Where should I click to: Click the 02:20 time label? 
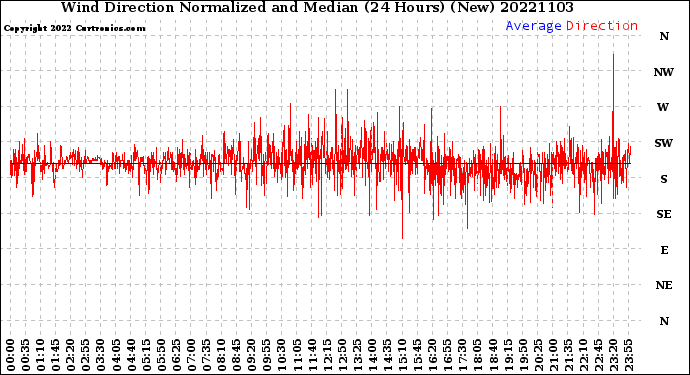[71, 355]
